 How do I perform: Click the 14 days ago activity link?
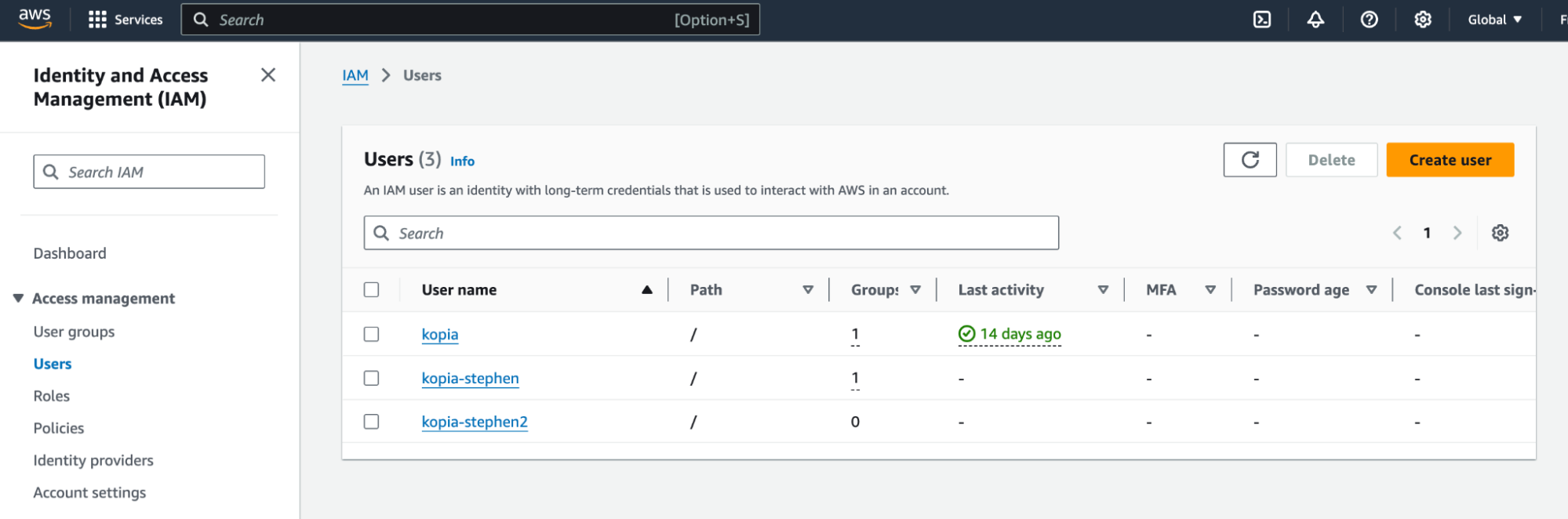click(1020, 334)
